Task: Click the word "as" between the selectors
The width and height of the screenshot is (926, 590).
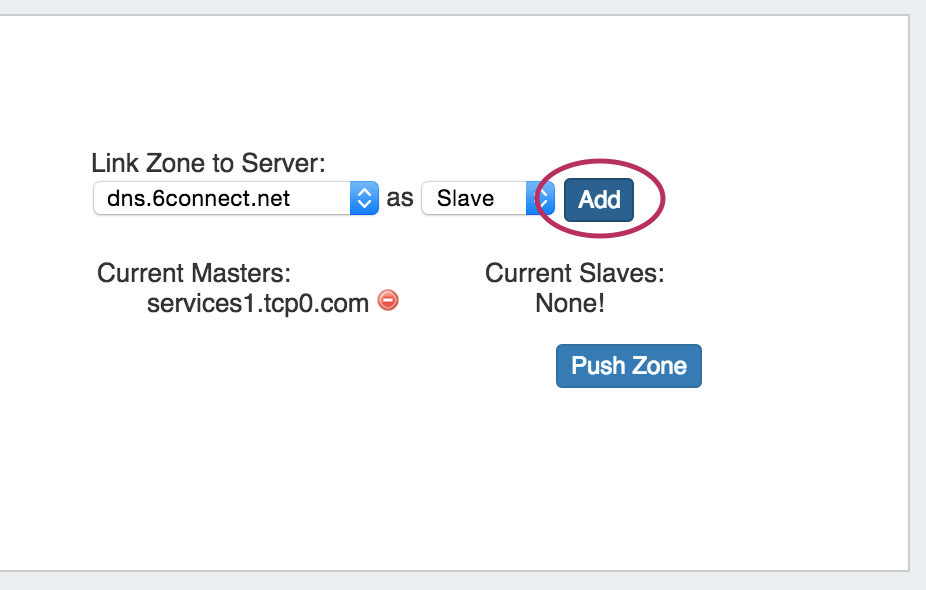Action: click(400, 198)
